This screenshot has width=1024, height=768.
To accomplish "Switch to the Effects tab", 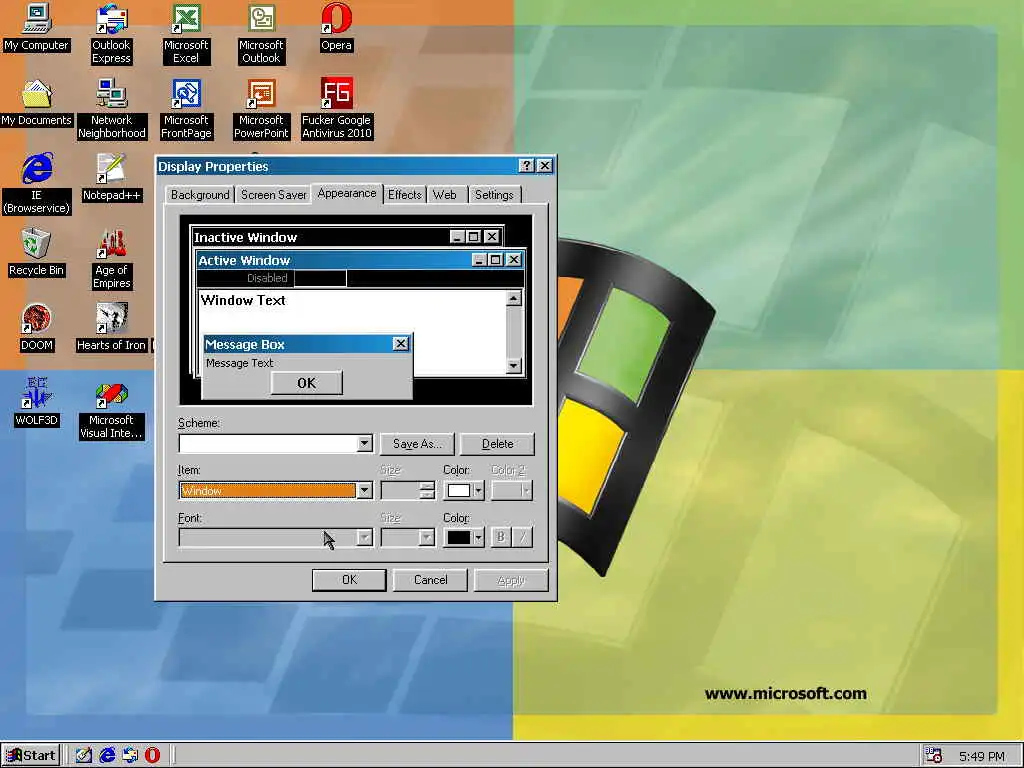I will coord(405,195).
